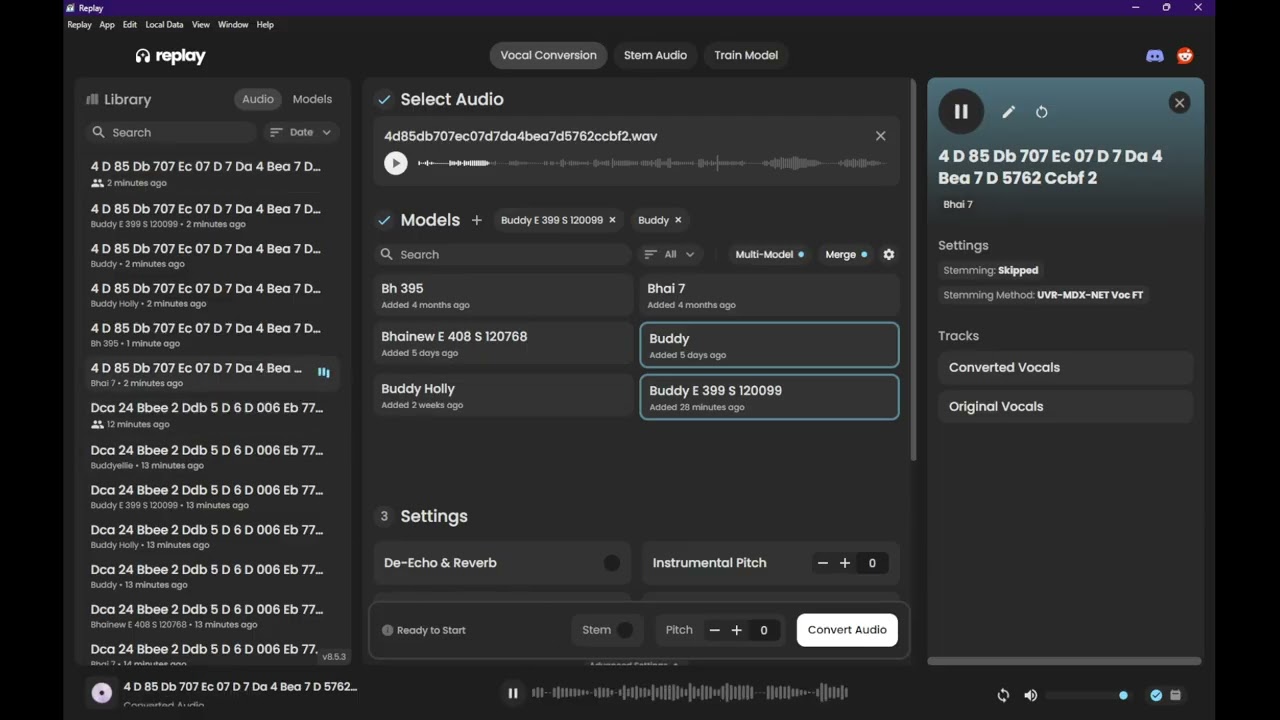
Task: Click the Models search field
Action: point(502,255)
